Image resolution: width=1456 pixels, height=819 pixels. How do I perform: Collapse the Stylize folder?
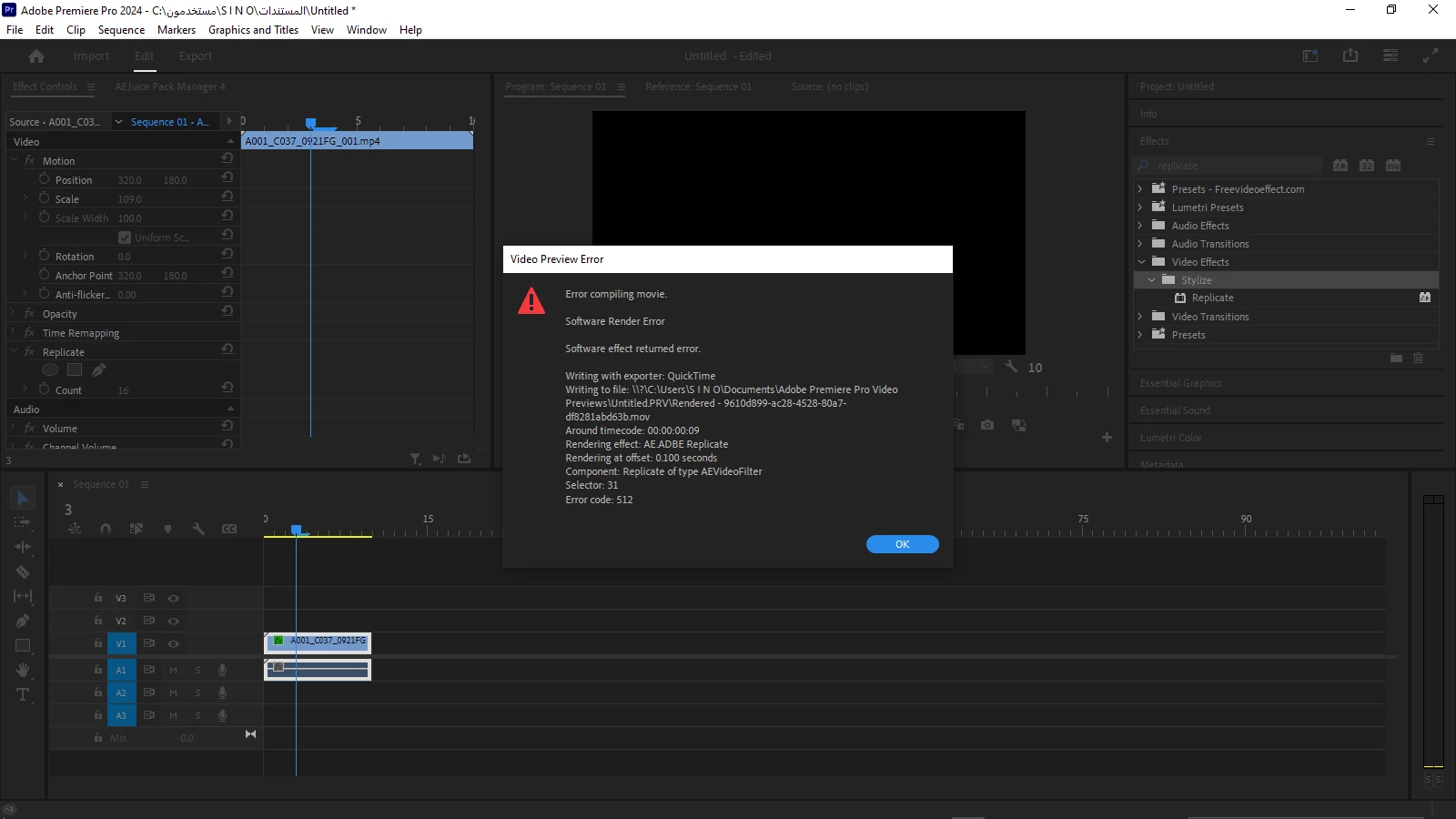coord(1151,280)
